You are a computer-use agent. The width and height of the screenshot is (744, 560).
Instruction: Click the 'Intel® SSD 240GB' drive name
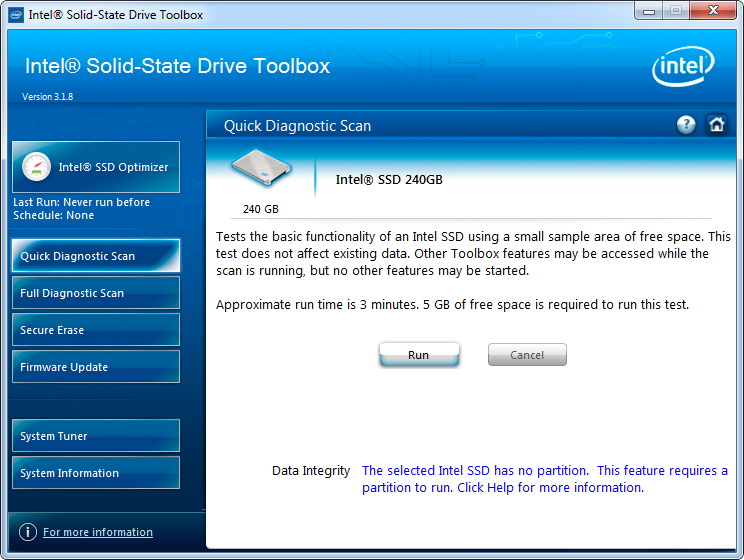coord(389,179)
